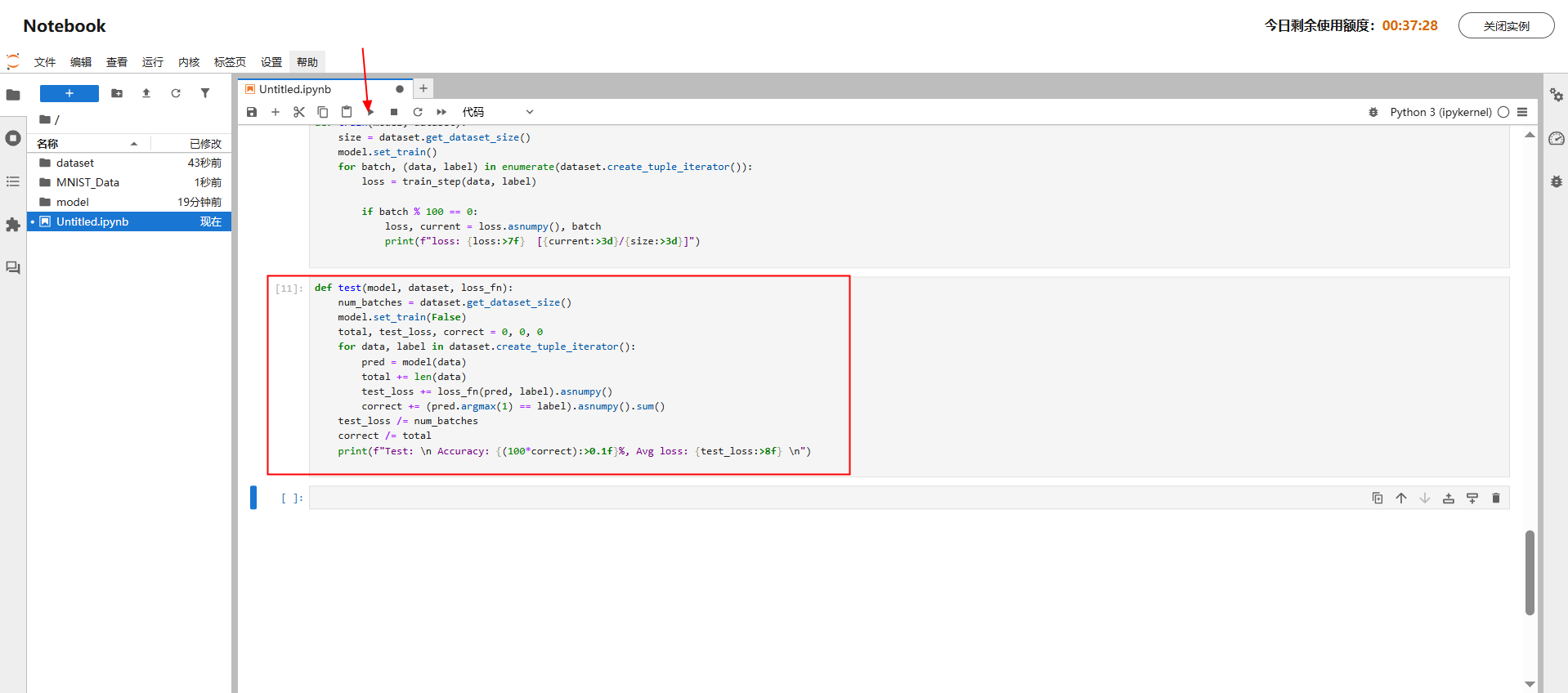This screenshot has height=693, width=1568.
Task: Interrupt the kernel with the stop icon
Action: [x=394, y=112]
